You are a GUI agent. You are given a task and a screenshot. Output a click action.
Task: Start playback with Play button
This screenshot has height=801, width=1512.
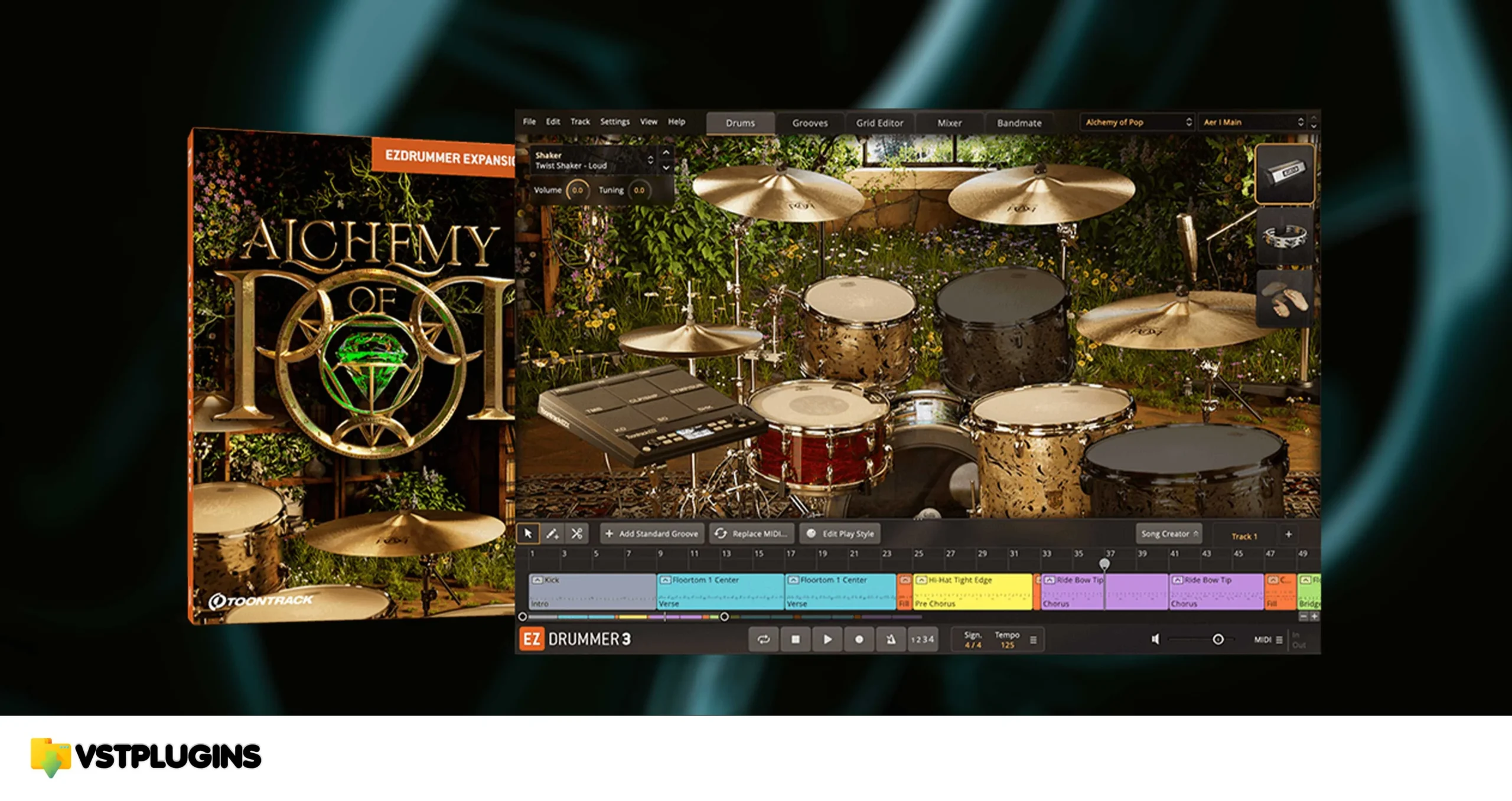point(827,639)
